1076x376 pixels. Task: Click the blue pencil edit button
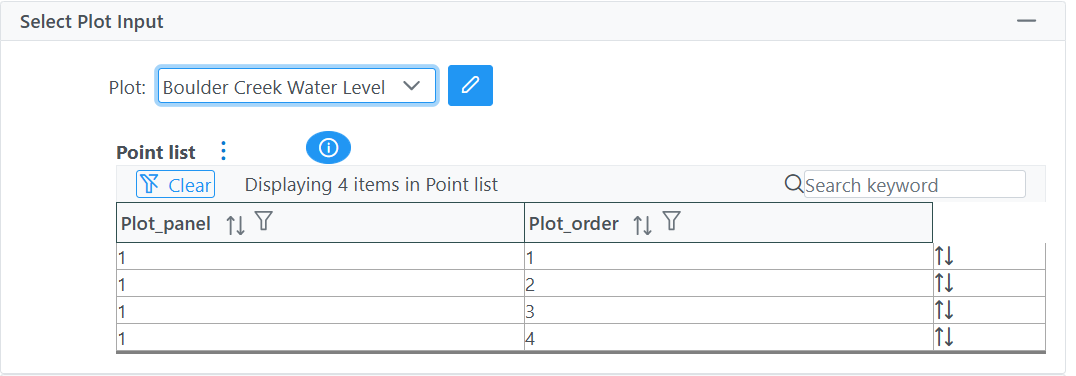[470, 86]
